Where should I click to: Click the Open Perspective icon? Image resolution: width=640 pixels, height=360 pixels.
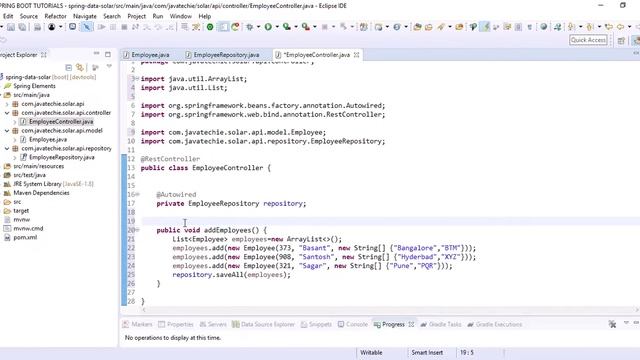pyautogui.click(x=621, y=40)
